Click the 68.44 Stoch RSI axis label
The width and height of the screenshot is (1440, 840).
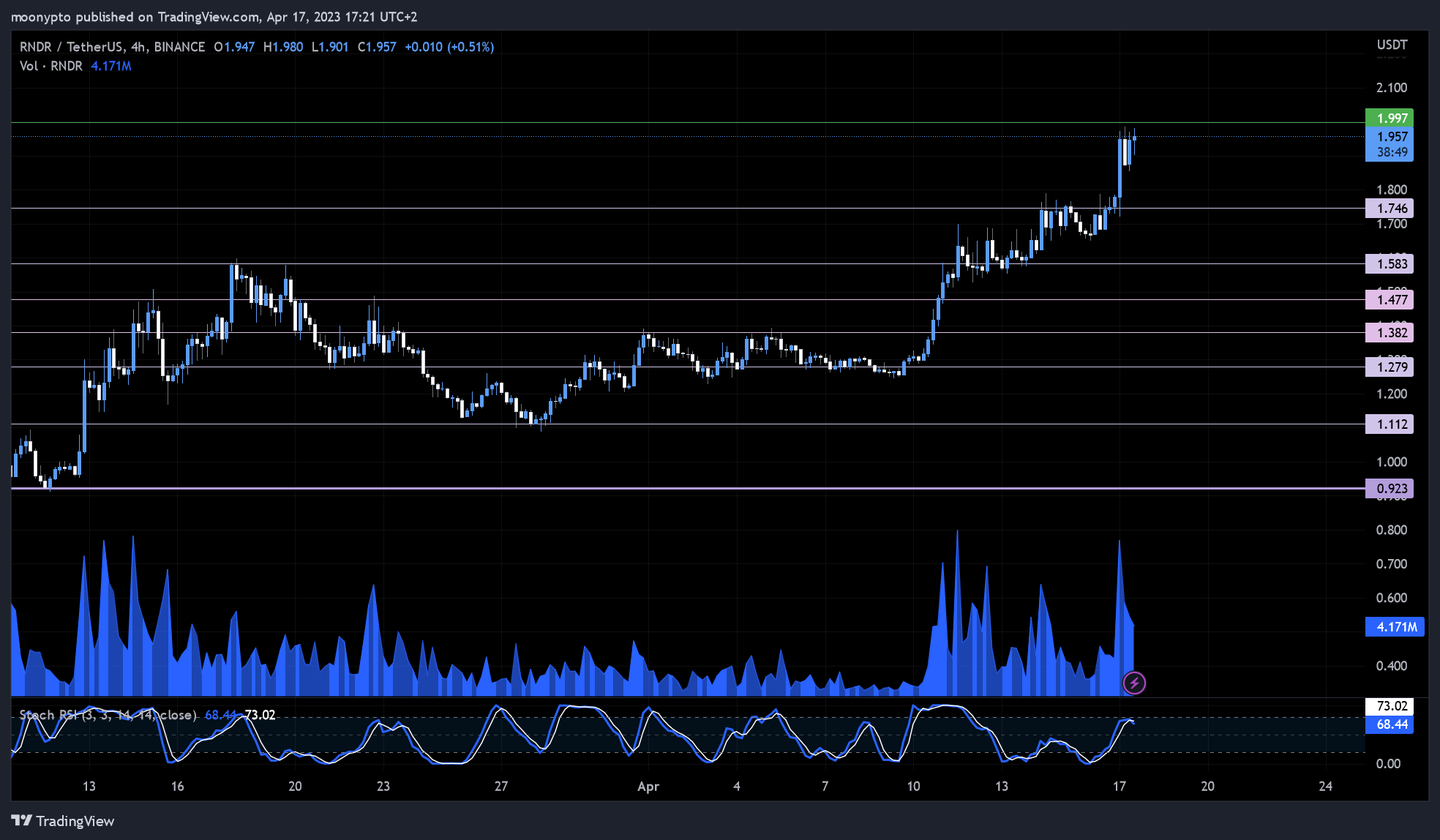pos(1390,724)
